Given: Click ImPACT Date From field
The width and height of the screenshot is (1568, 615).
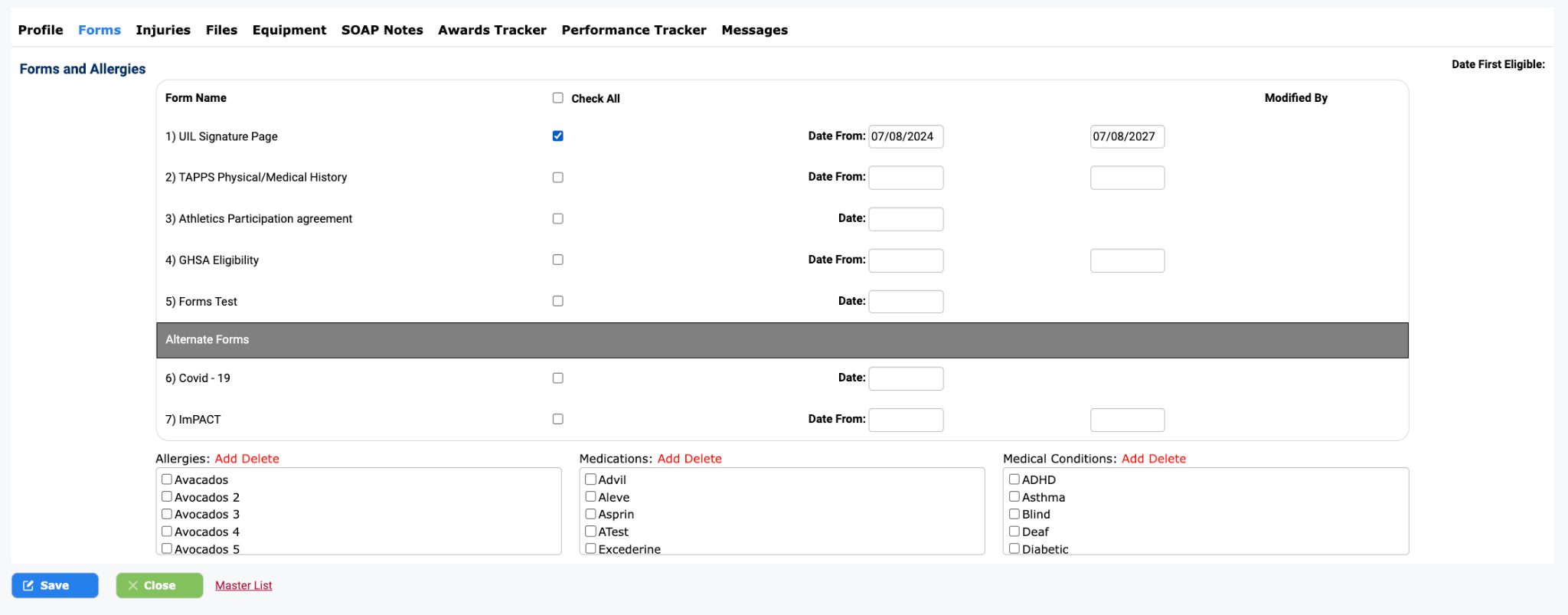Looking at the screenshot, I should (x=906, y=420).
